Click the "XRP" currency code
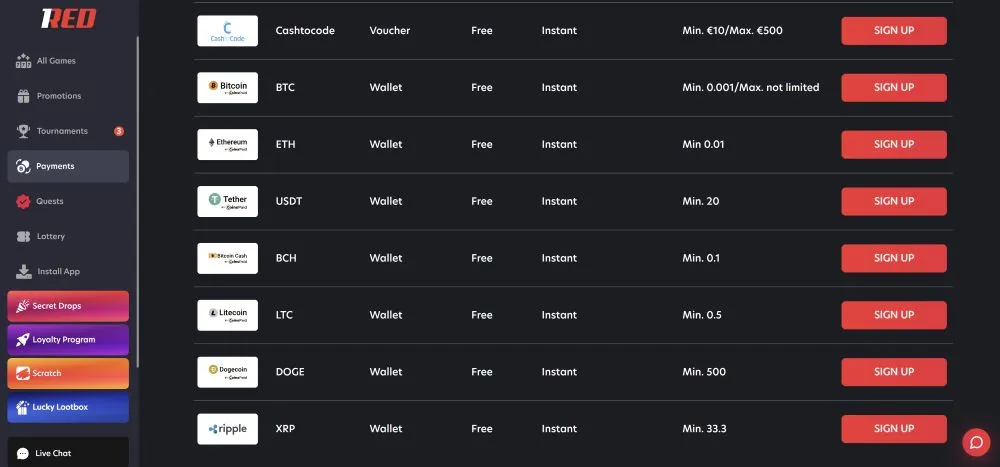Image resolution: width=1000 pixels, height=467 pixels. [x=285, y=429]
